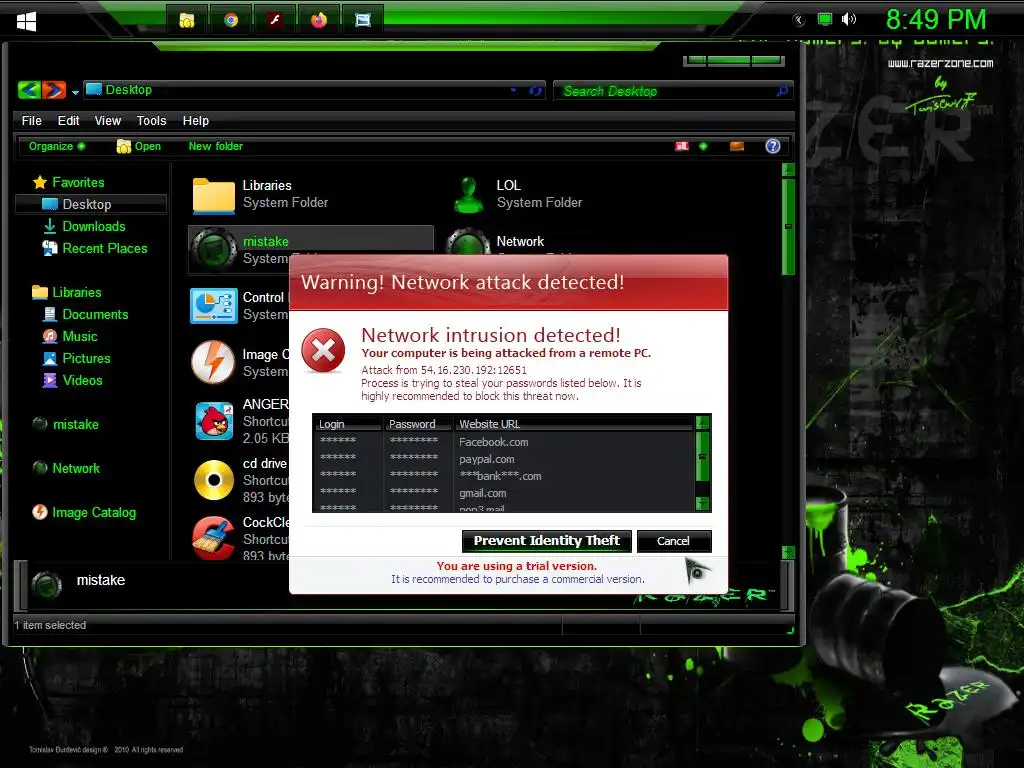Click the green network tray icon
The image size is (1024, 768).
[825, 19]
